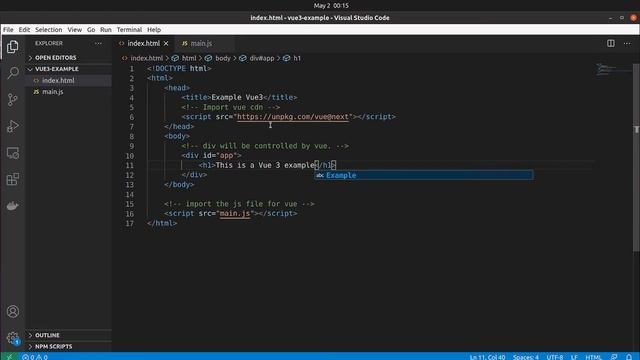This screenshot has height=360, width=640.
Task: Open the Go menu
Action: [x=91, y=30]
